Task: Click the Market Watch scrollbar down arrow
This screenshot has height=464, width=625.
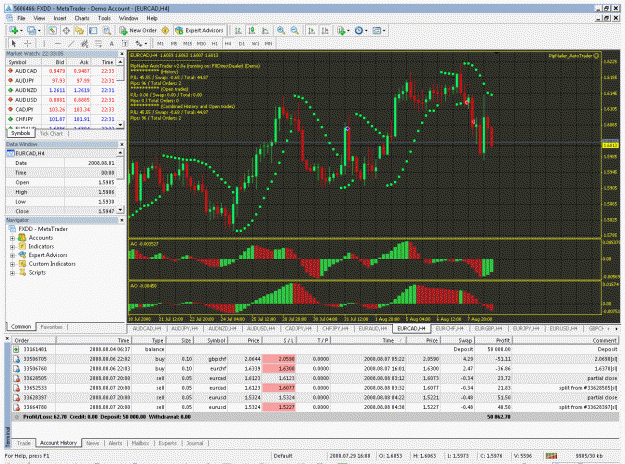Action: [120, 125]
